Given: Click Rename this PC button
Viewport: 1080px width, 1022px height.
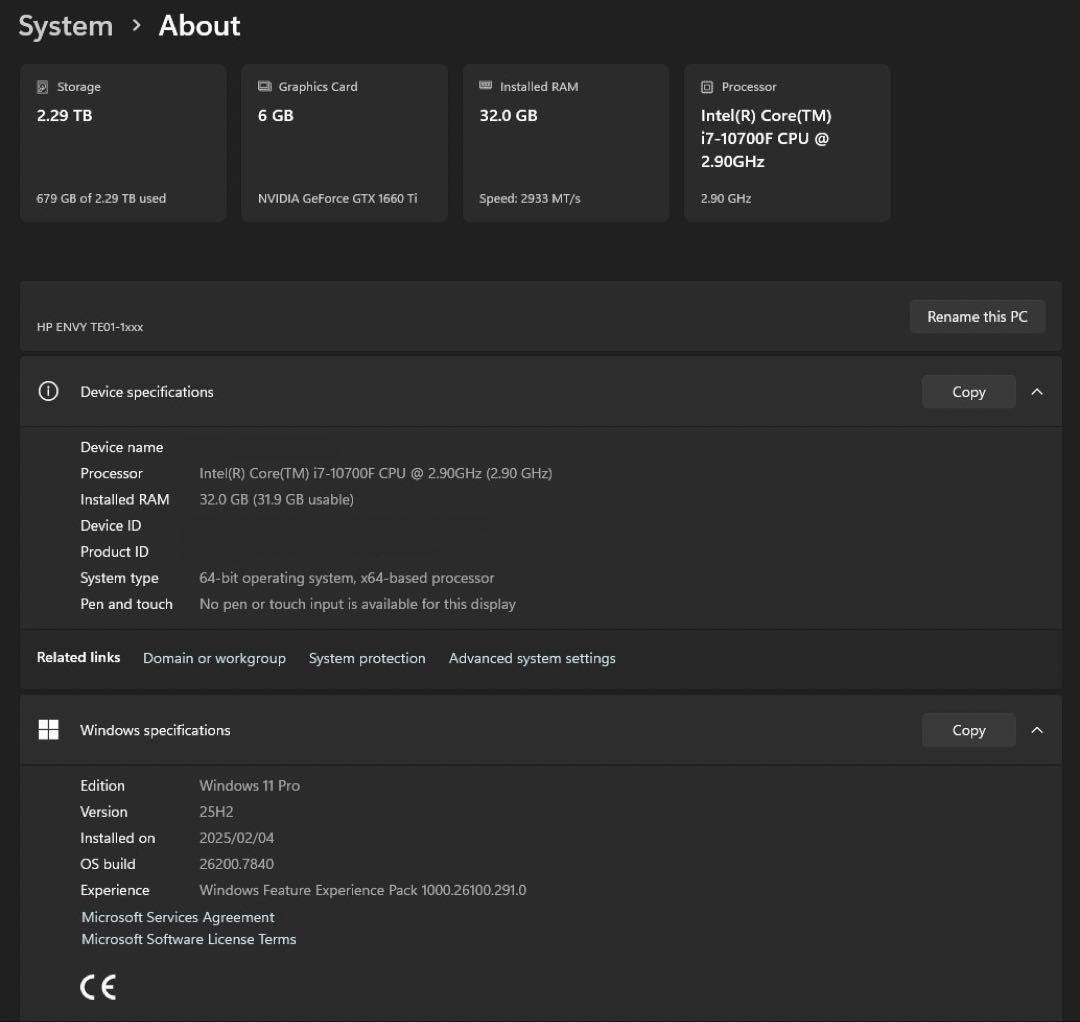Looking at the screenshot, I should click(x=977, y=317).
